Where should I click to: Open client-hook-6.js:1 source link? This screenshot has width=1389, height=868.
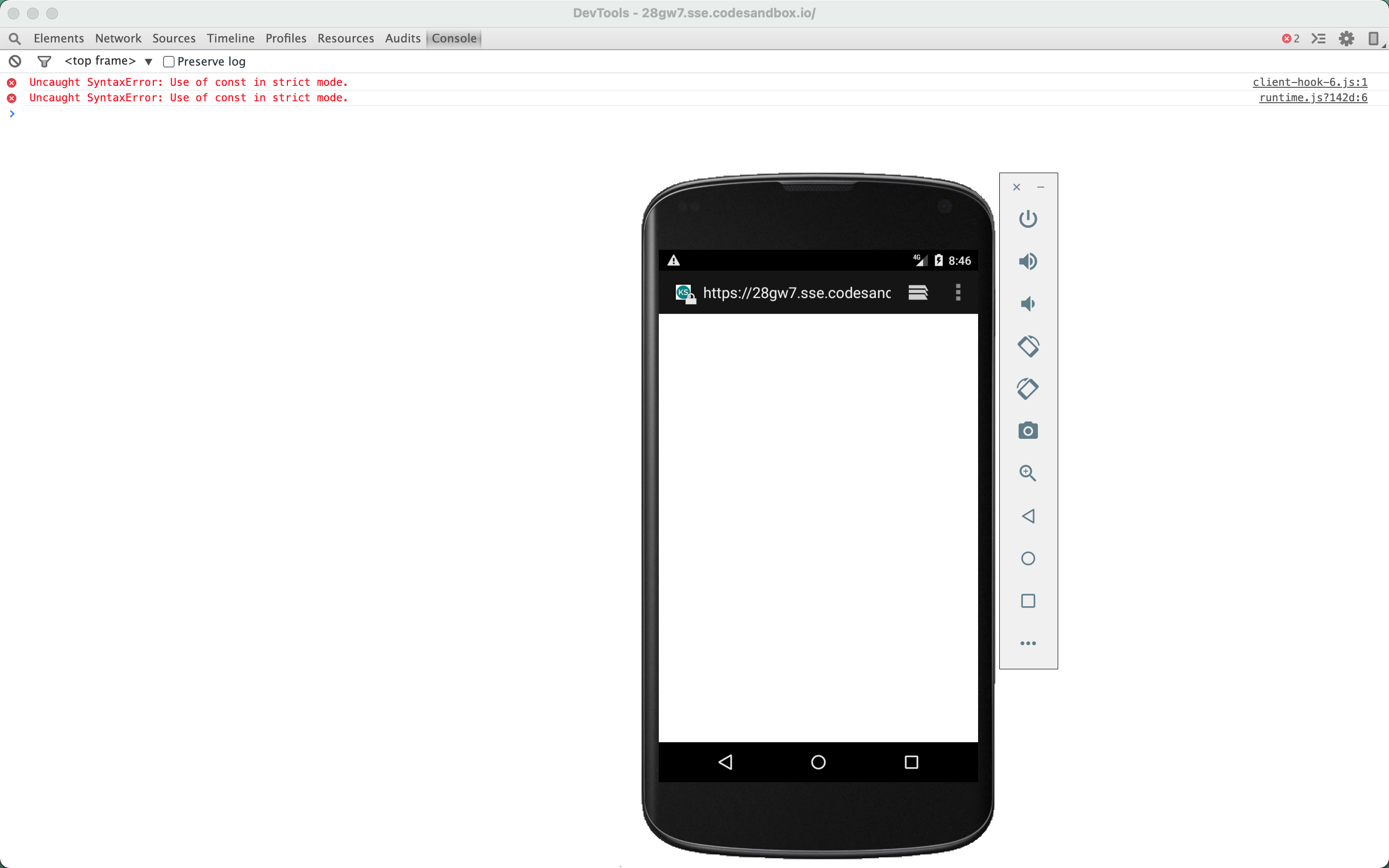(1310, 82)
